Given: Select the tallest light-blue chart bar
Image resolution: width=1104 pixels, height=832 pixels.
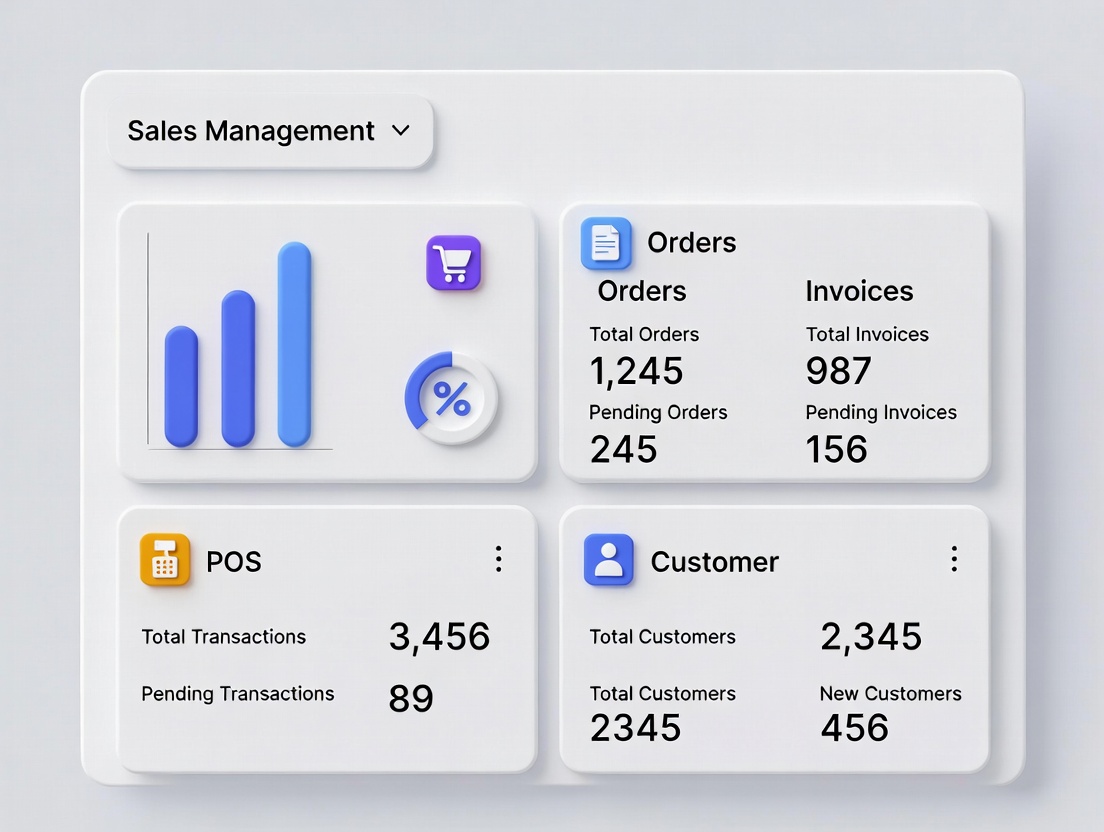Looking at the screenshot, I should (294, 343).
